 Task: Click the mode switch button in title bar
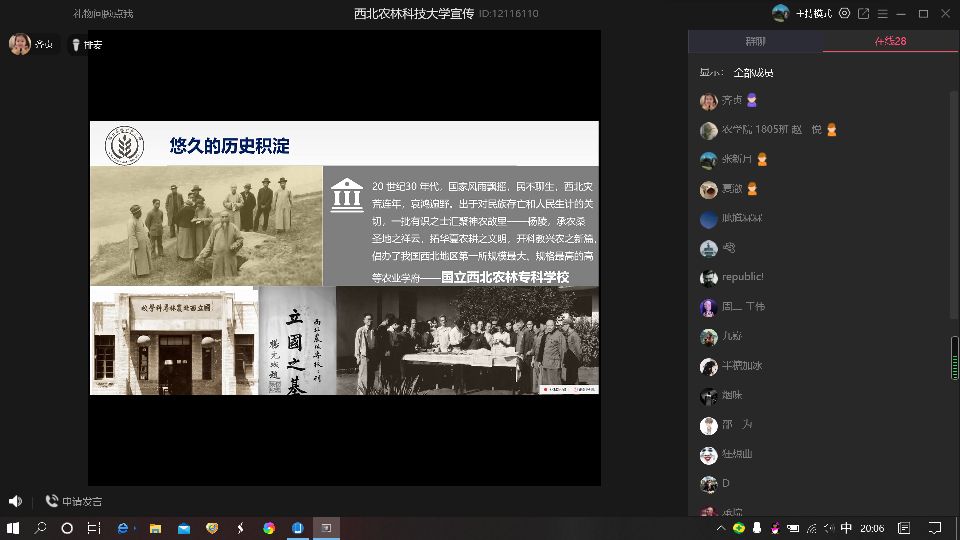pyautogui.click(x=815, y=13)
